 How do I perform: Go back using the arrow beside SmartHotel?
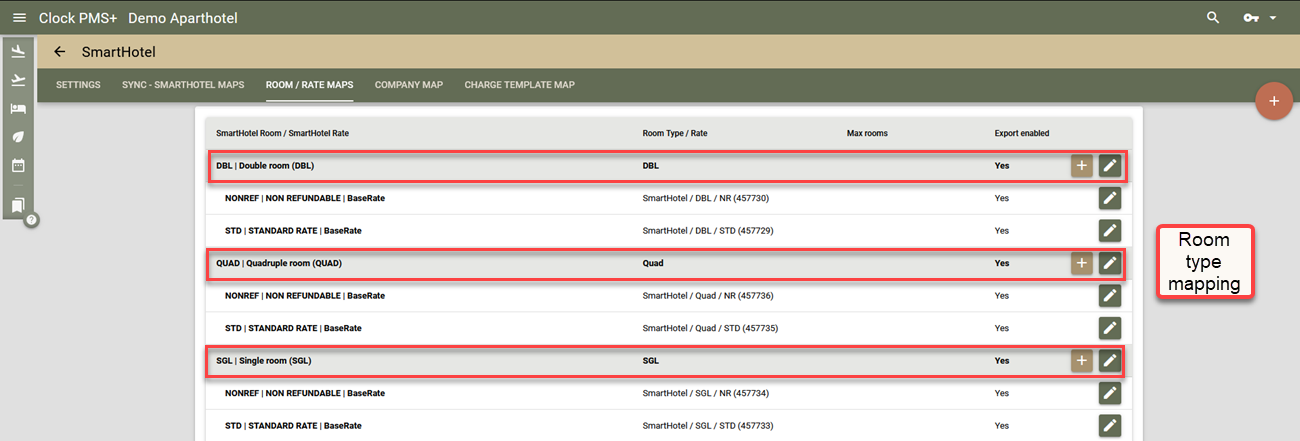click(60, 52)
